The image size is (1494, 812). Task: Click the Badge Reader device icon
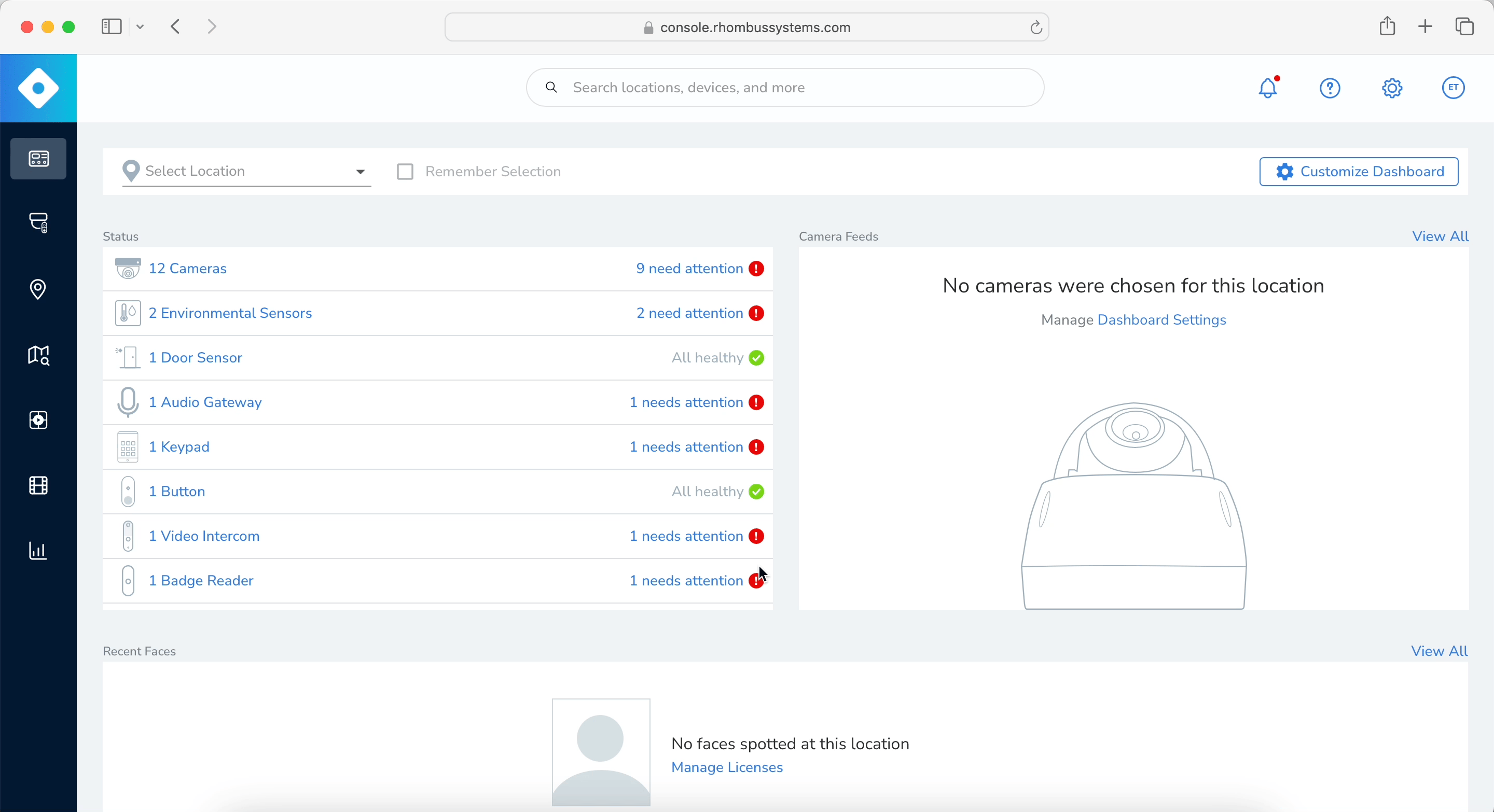pos(128,581)
